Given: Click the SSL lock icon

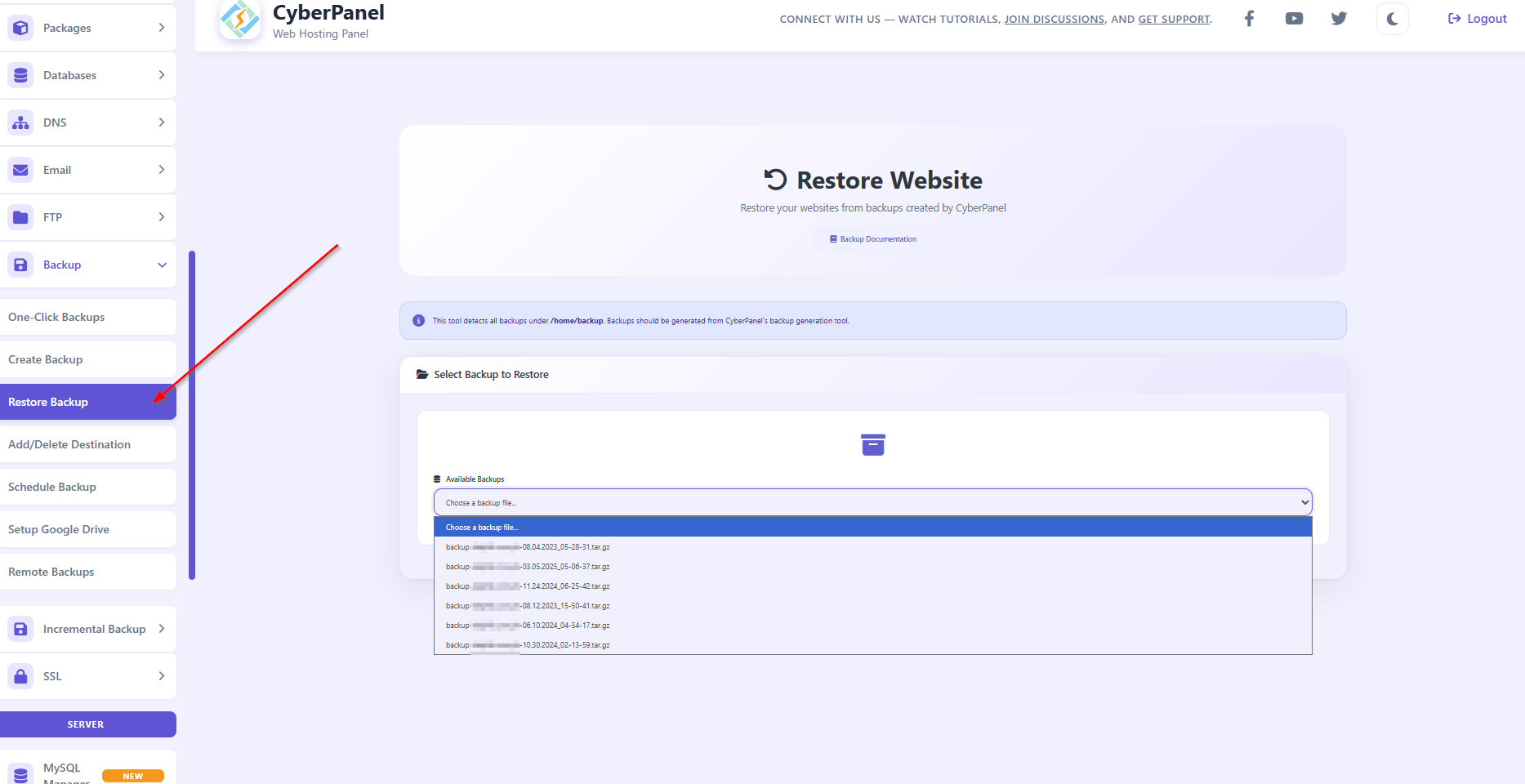Looking at the screenshot, I should [x=21, y=676].
